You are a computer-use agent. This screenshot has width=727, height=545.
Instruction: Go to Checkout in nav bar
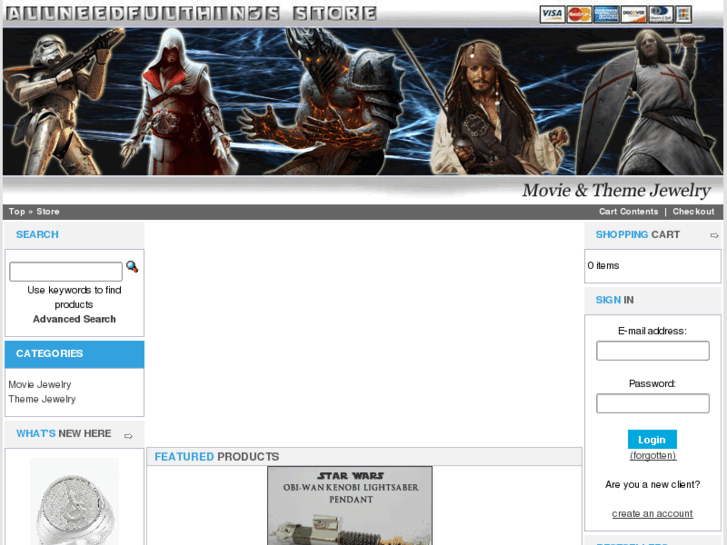tap(693, 212)
